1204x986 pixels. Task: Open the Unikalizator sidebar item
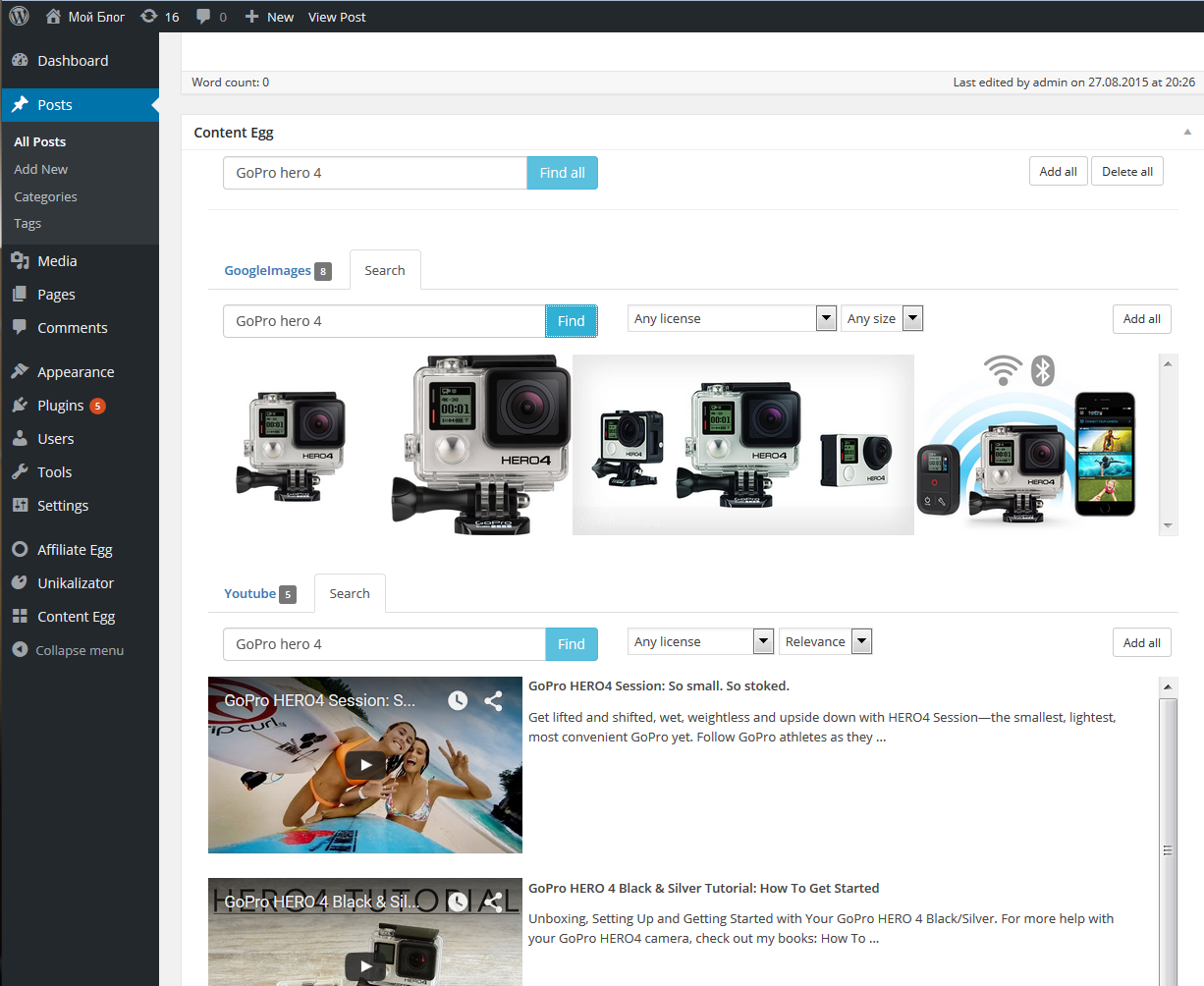click(x=76, y=583)
